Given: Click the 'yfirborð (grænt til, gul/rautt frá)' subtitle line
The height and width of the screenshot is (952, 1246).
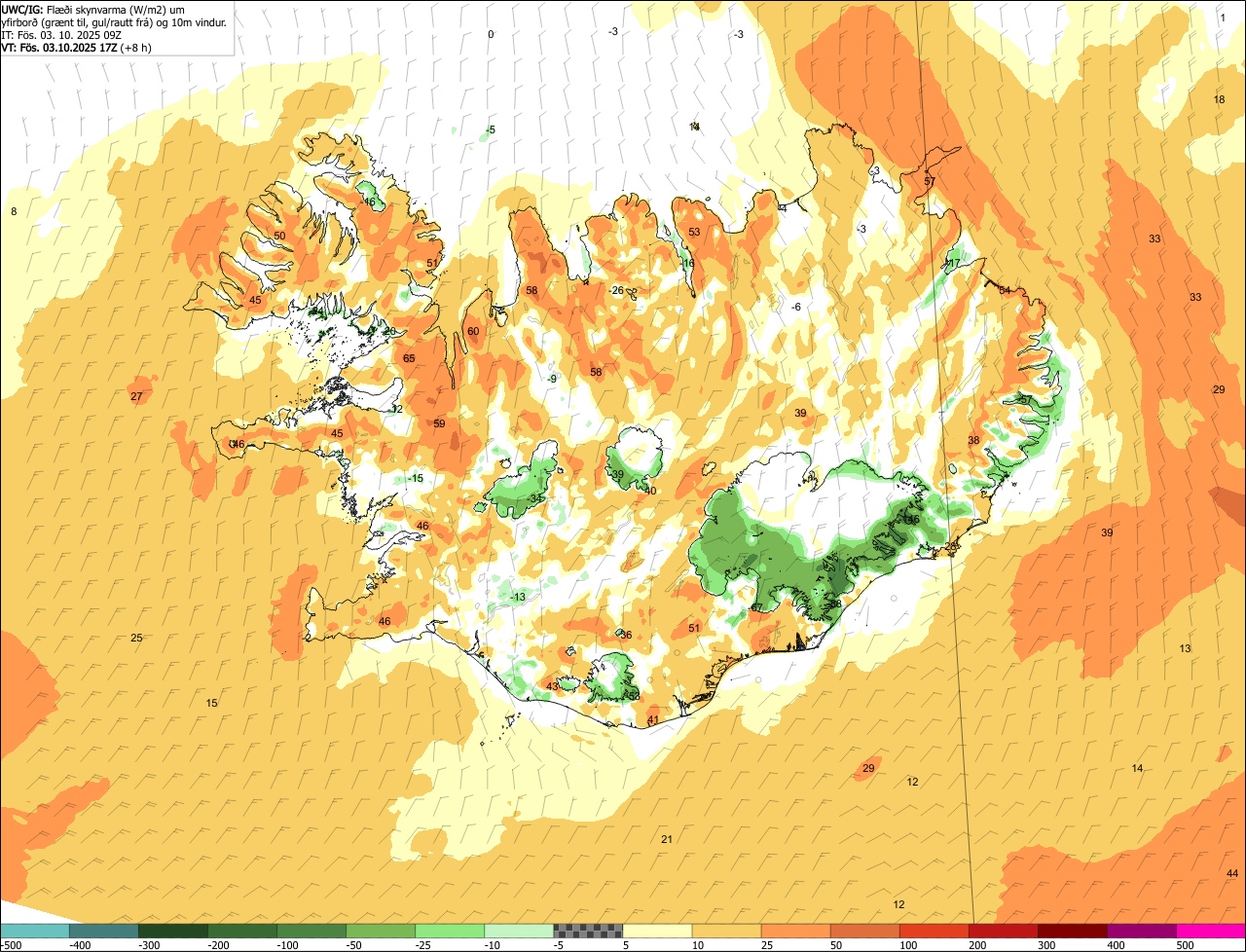Looking at the screenshot, I should pos(114,21).
